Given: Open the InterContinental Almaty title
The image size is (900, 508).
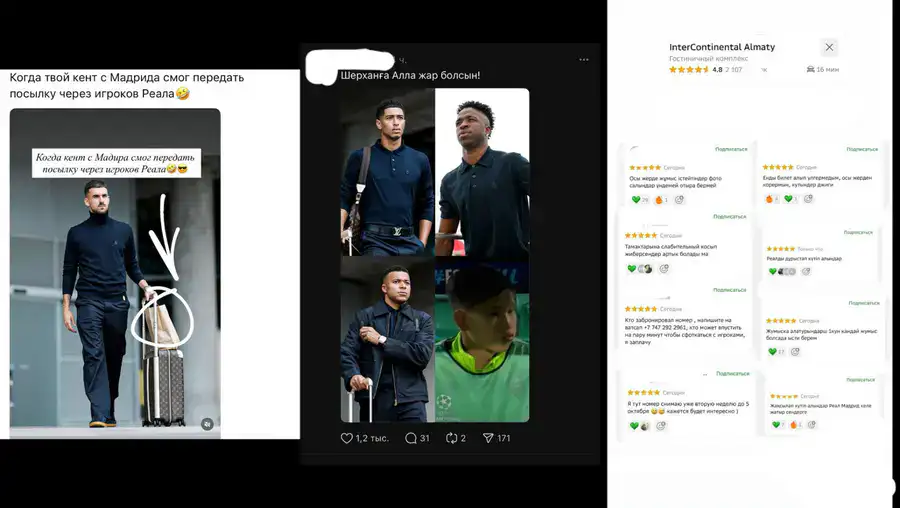Looking at the screenshot, I should [x=721, y=47].
